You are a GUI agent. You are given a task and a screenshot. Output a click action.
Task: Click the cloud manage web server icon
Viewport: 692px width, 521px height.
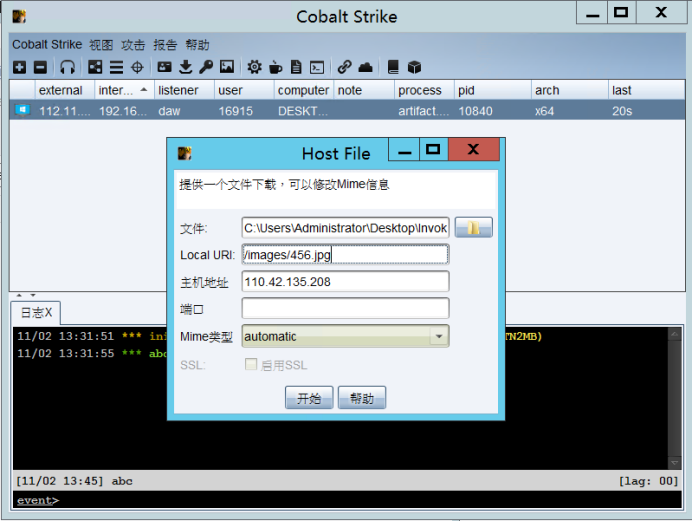click(365, 67)
